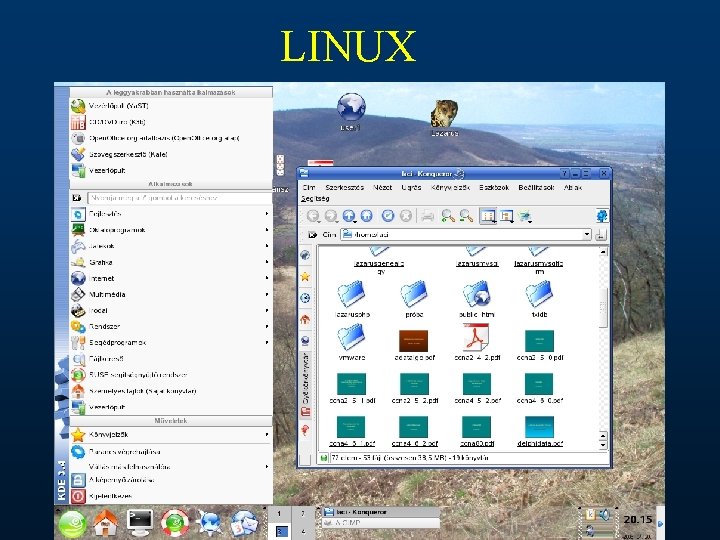Open the Szerkesztés menu in Konqueror
Screen dimensions: 720x540
[x=344, y=187]
